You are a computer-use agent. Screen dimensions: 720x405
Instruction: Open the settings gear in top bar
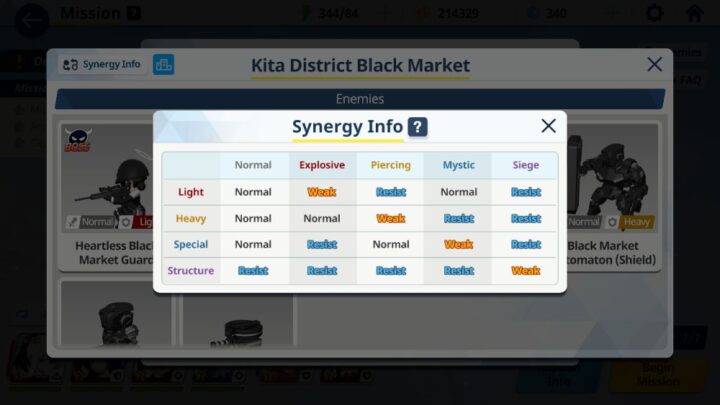[654, 14]
